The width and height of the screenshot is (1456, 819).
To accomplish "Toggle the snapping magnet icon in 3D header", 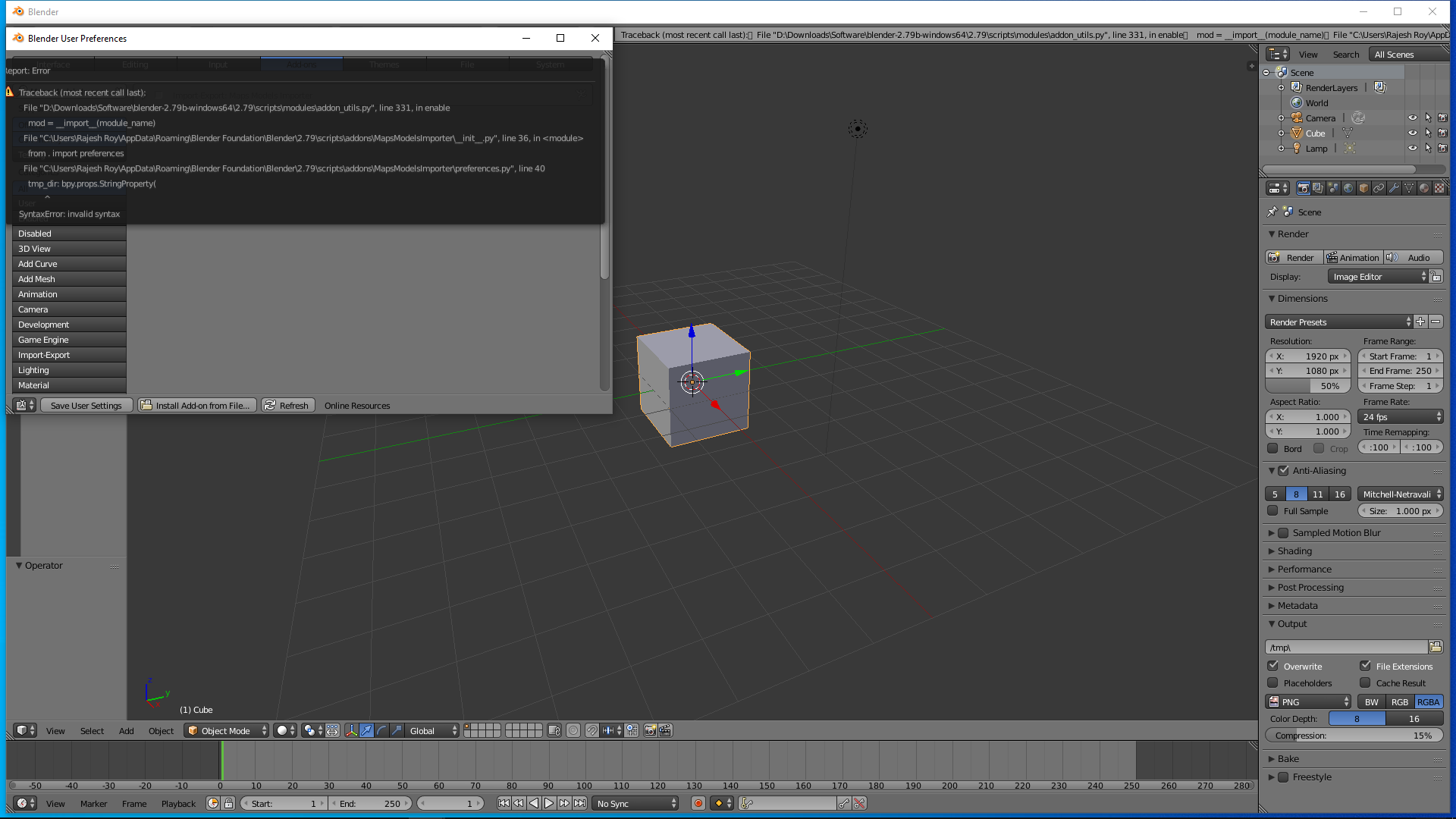I will coord(591,730).
